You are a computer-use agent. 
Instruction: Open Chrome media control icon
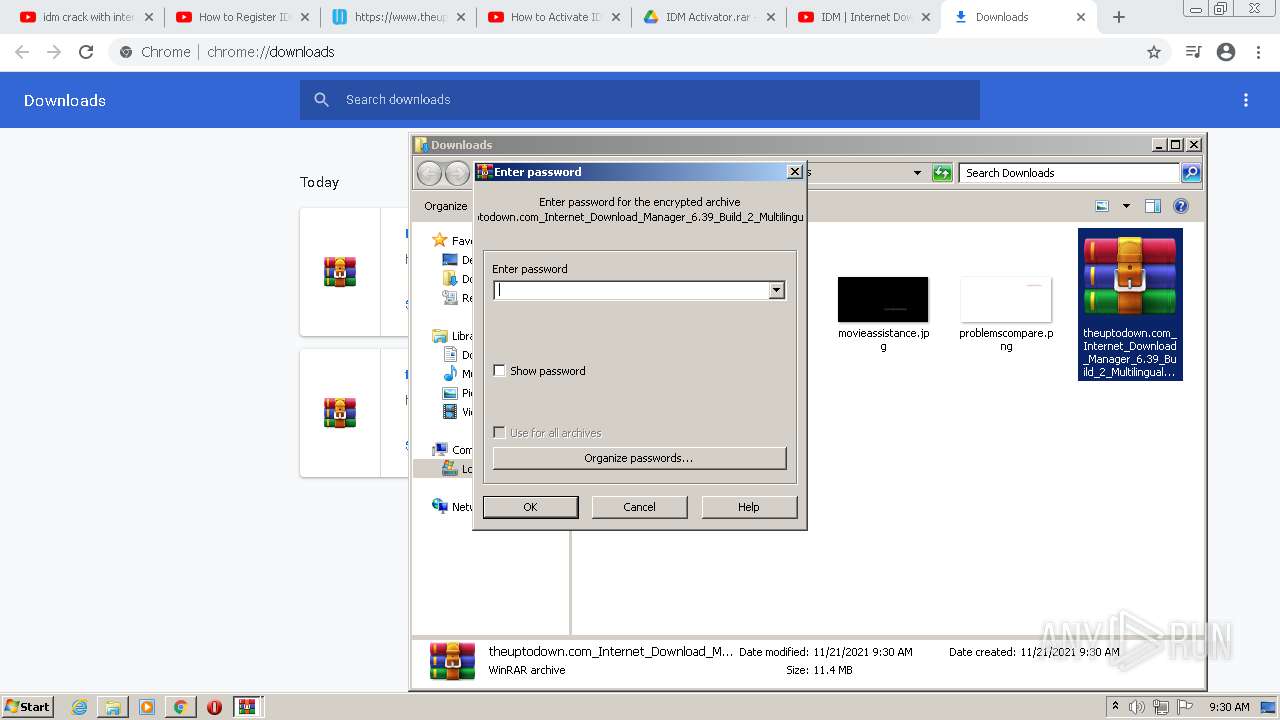pos(1193,52)
